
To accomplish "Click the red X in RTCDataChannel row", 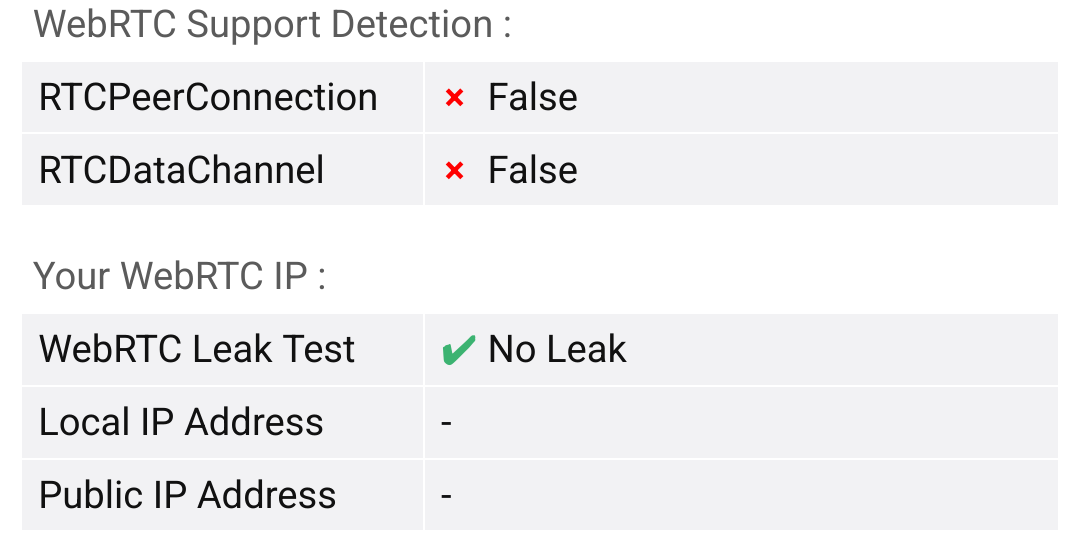I will tap(454, 171).
